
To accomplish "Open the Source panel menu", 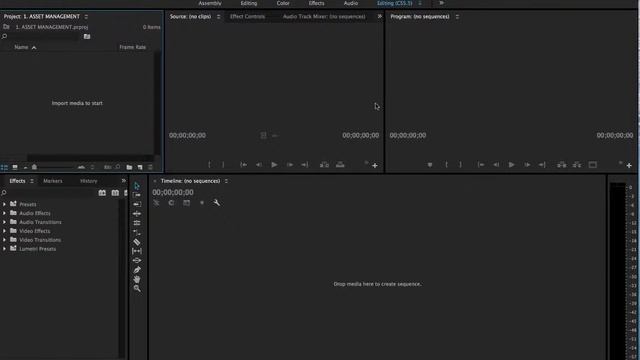I will point(218,17).
